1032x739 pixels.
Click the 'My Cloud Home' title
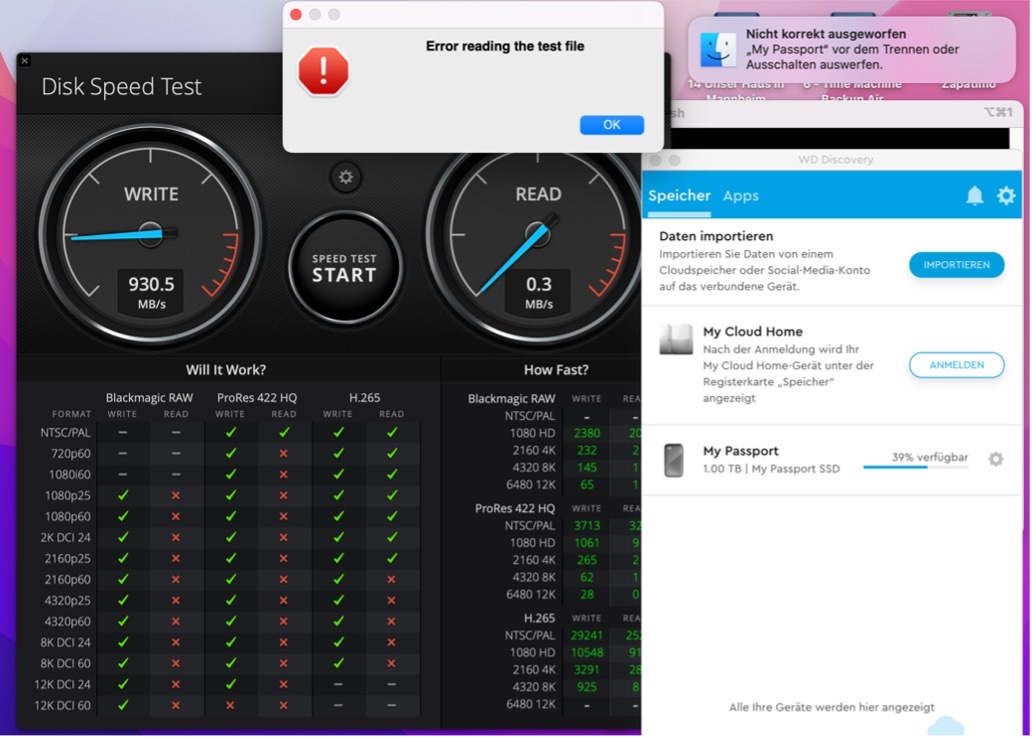click(752, 331)
